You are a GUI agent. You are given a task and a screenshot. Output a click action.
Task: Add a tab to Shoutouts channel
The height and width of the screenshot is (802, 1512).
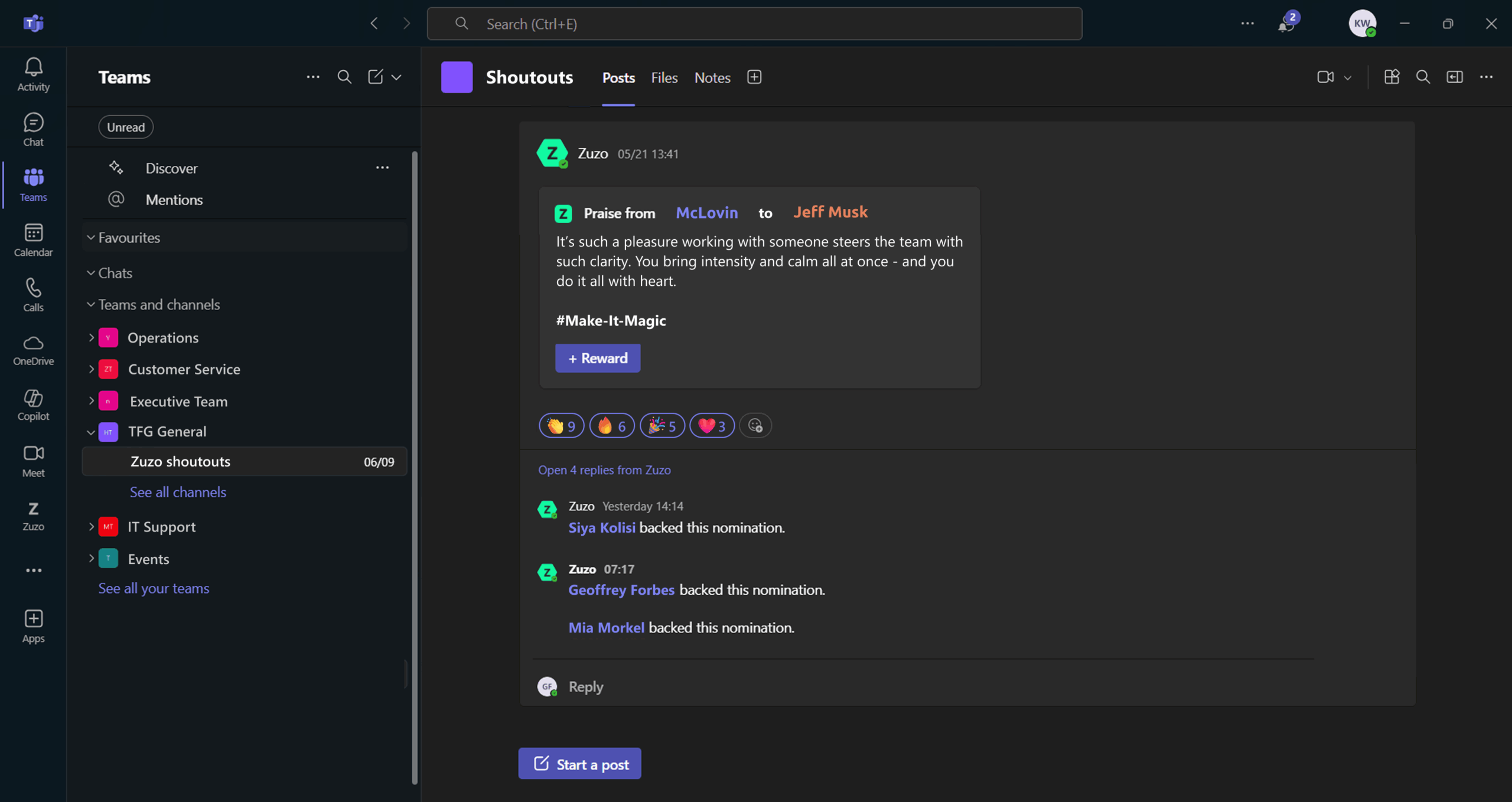tap(754, 77)
